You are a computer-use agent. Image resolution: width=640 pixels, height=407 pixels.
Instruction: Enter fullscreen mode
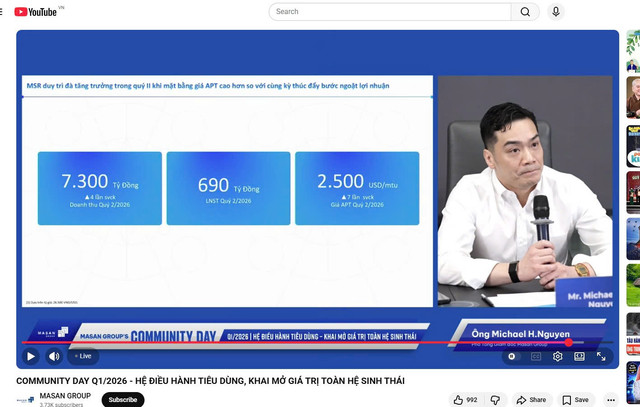point(601,356)
